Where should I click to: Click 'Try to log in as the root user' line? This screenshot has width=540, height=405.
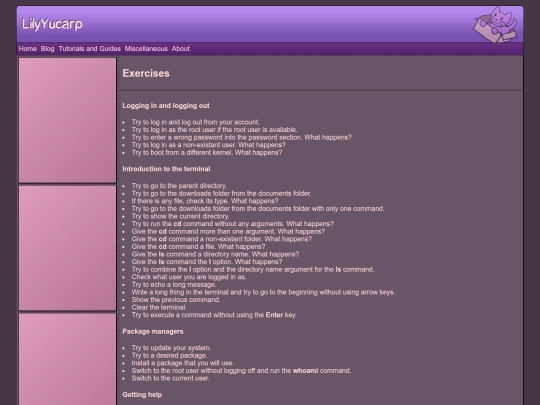[x=215, y=129]
